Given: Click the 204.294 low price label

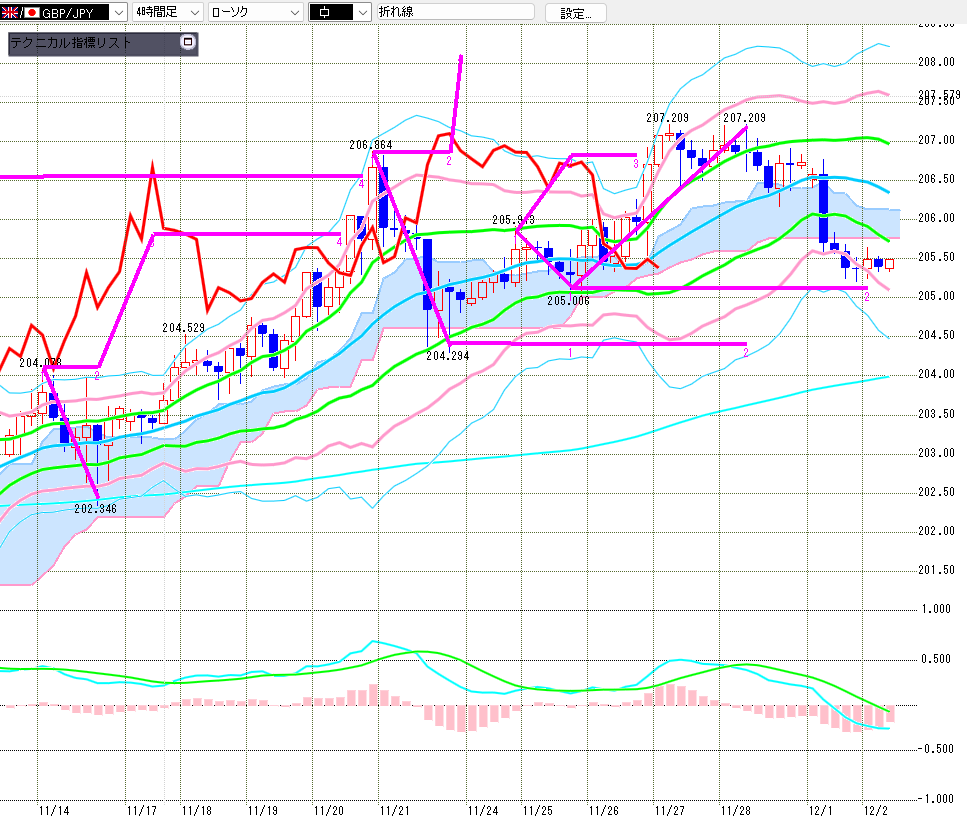Looking at the screenshot, I should [x=446, y=355].
